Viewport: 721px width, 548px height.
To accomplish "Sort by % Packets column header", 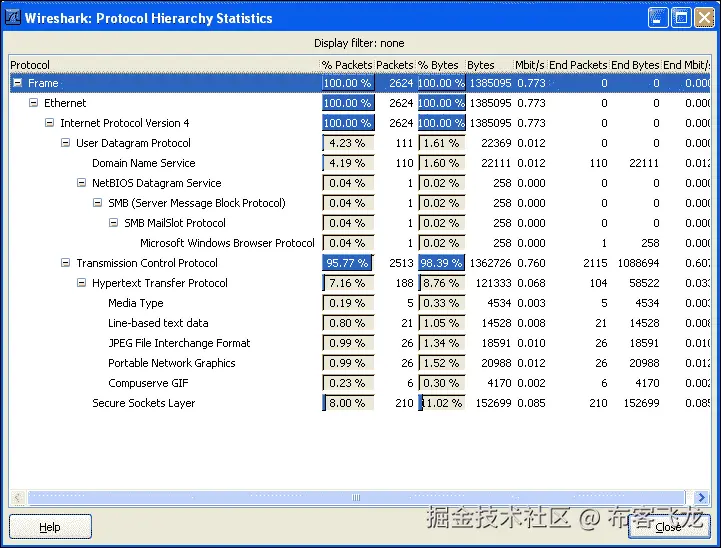I will click(347, 65).
